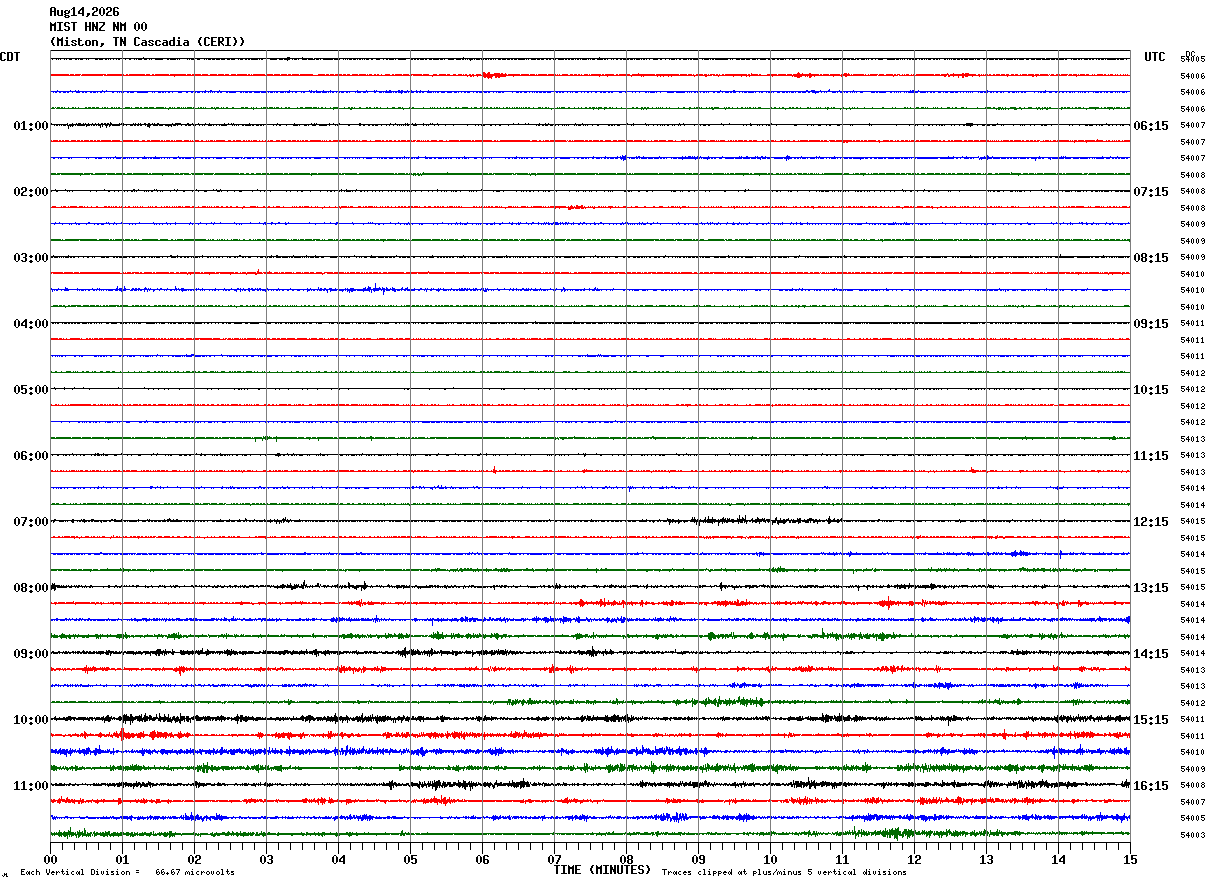Select the 11:00 CDT row label
This screenshot has height=886, width=1210.
pos(31,786)
